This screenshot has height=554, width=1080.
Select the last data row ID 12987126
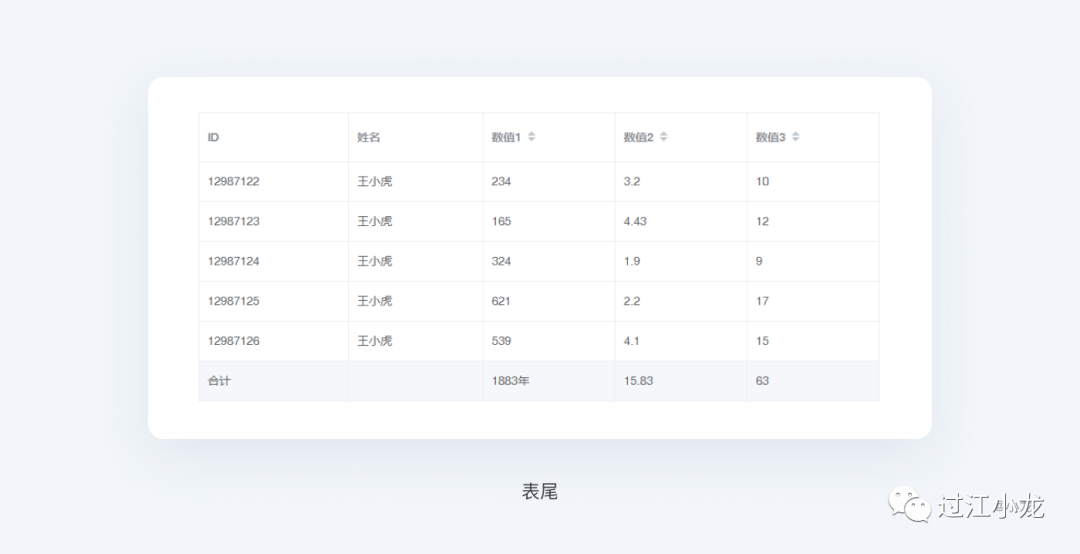234,341
